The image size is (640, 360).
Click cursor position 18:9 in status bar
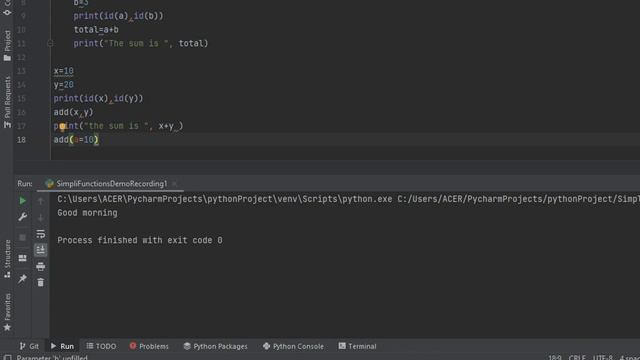coord(554,358)
